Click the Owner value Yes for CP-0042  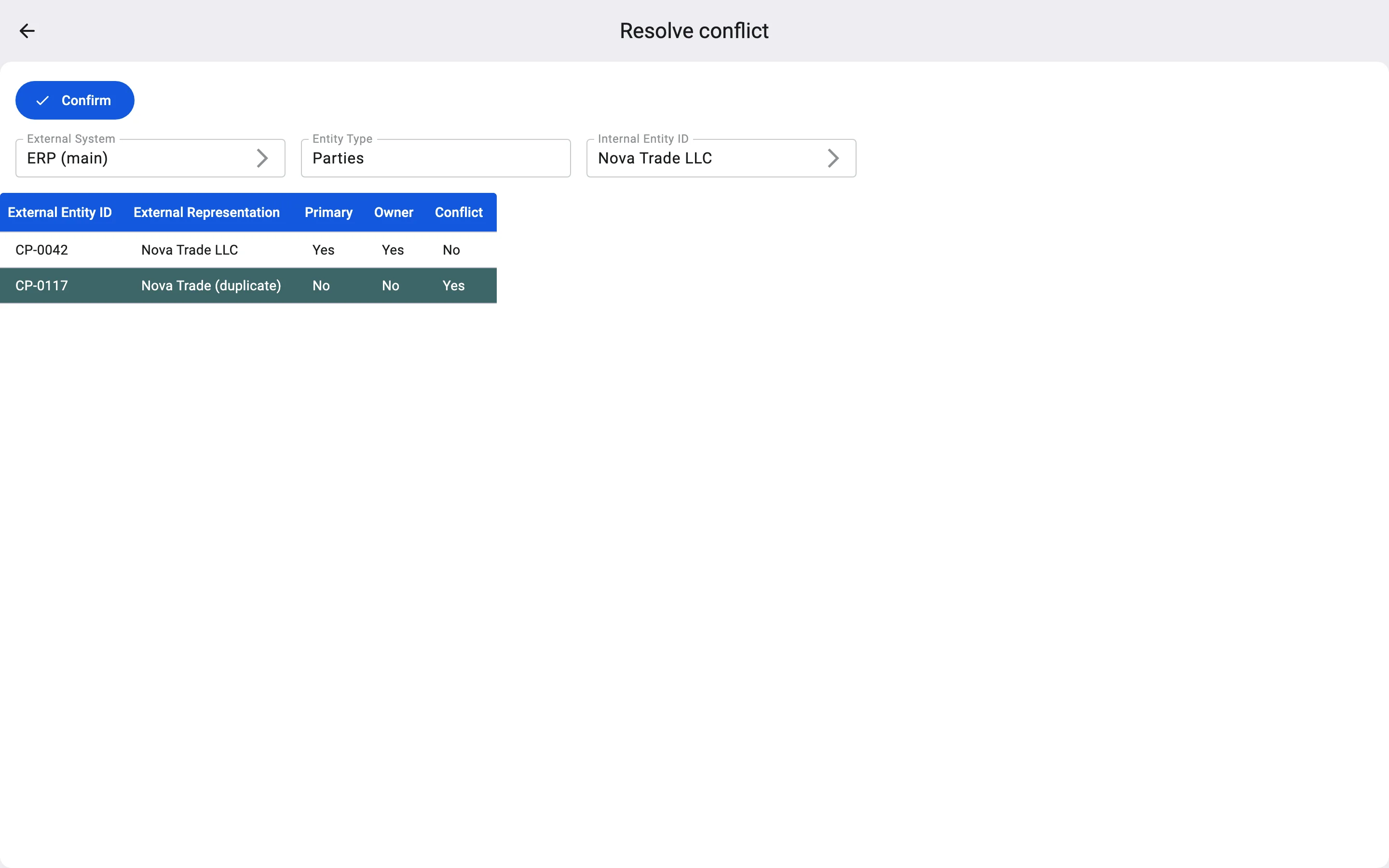393,250
